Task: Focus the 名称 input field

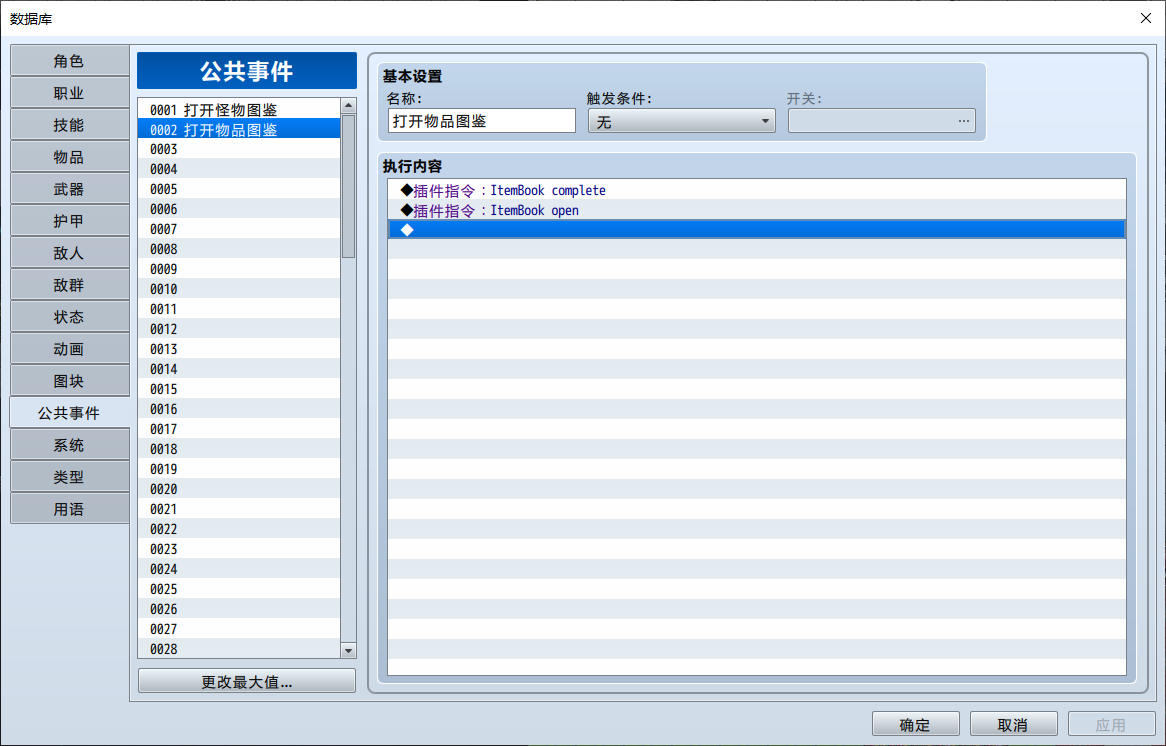Action: [482, 121]
